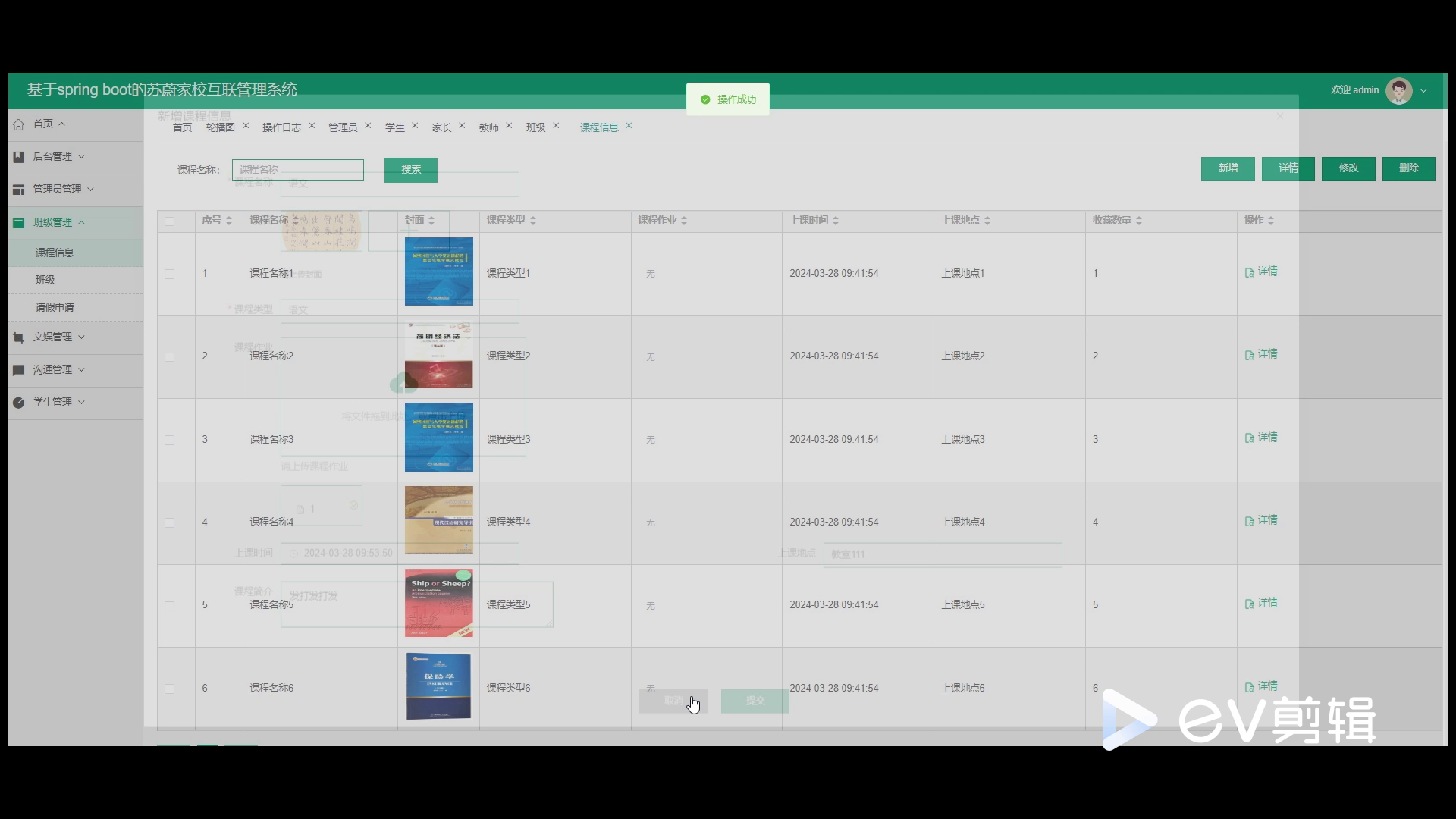This screenshot has height=819, width=1456.
Task: Click the 后台管理 sidebar icon
Action: click(x=19, y=156)
